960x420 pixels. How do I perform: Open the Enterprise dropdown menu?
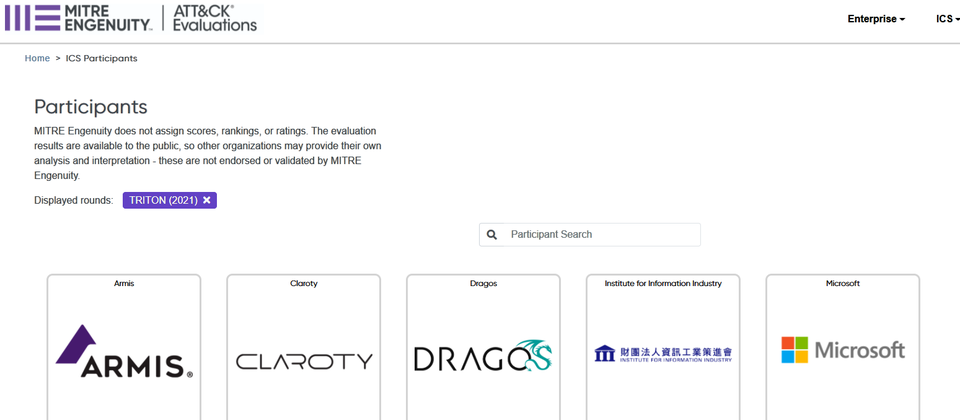[876, 19]
